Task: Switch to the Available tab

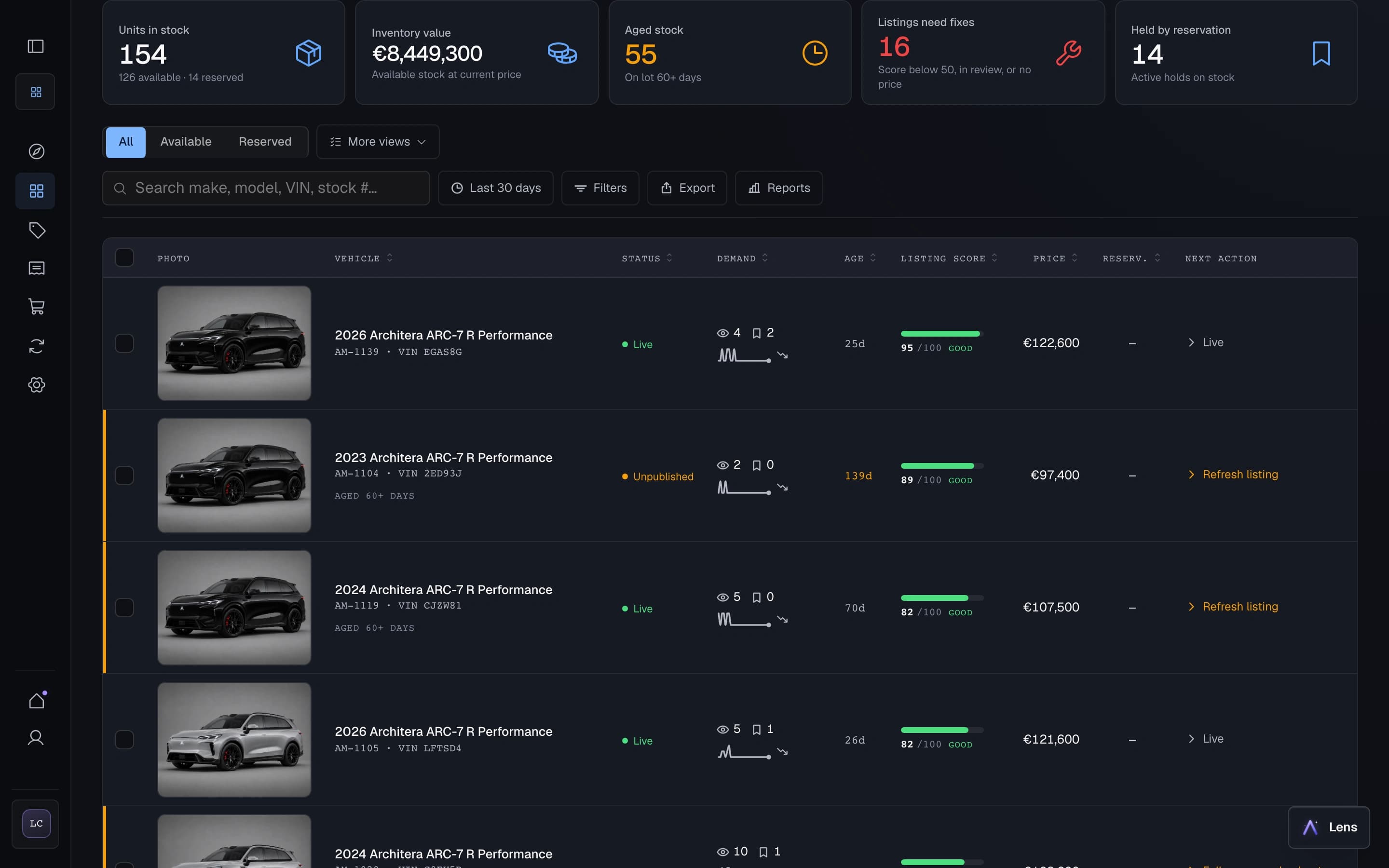Action: tap(186, 142)
